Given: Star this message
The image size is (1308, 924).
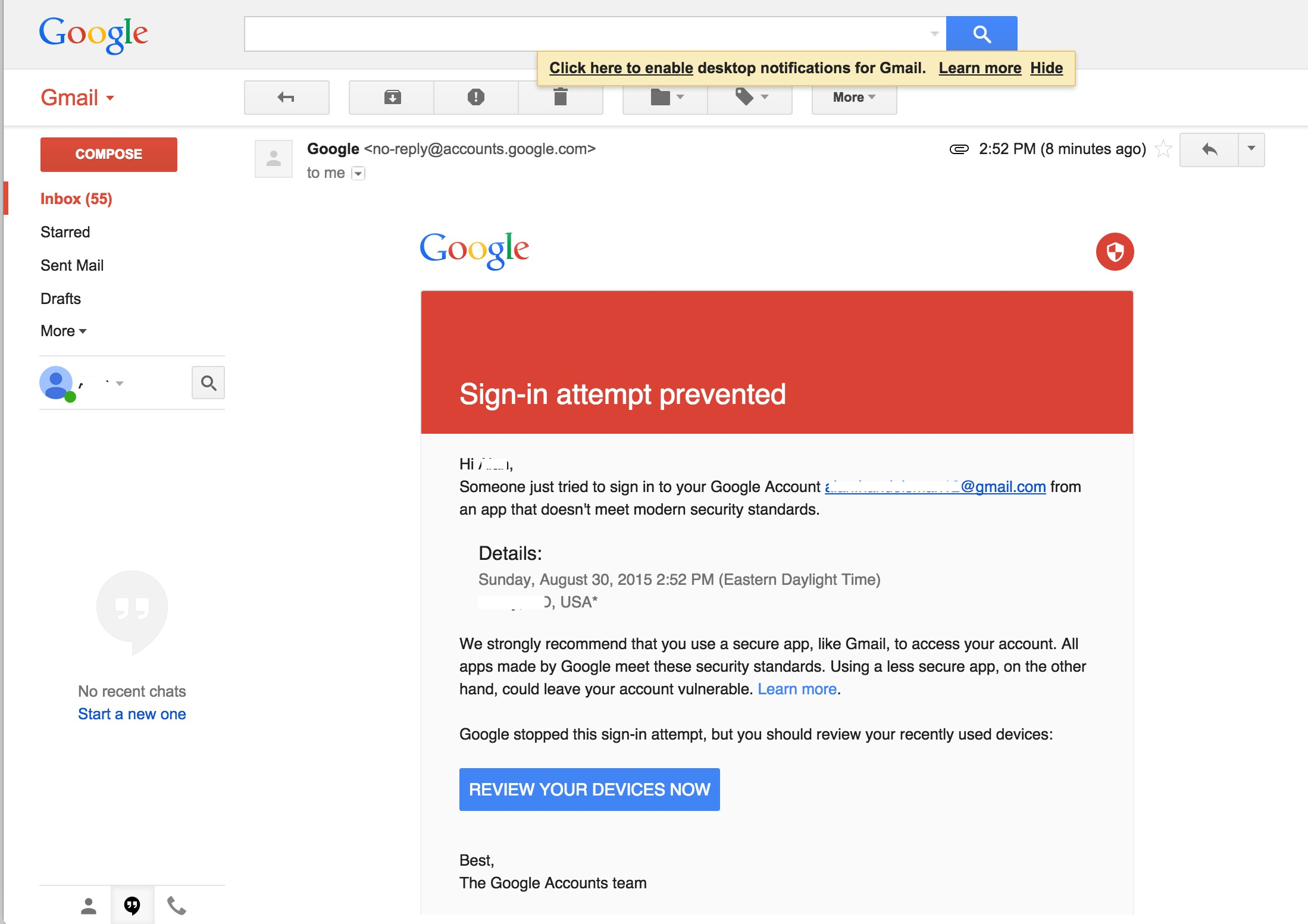Looking at the screenshot, I should point(1163,149).
